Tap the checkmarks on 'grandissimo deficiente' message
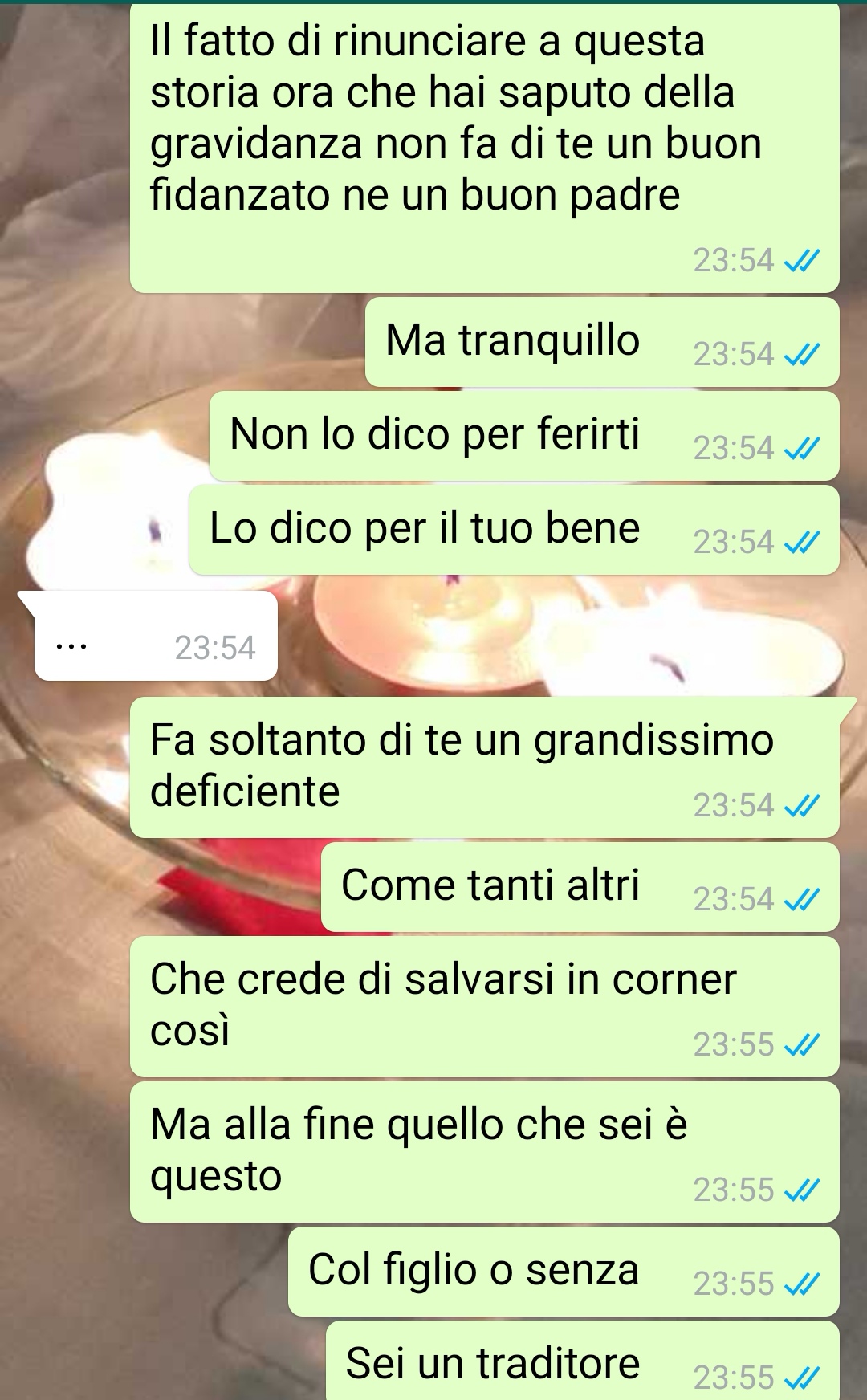Image resolution: width=867 pixels, height=1400 pixels. pyautogui.click(x=801, y=805)
